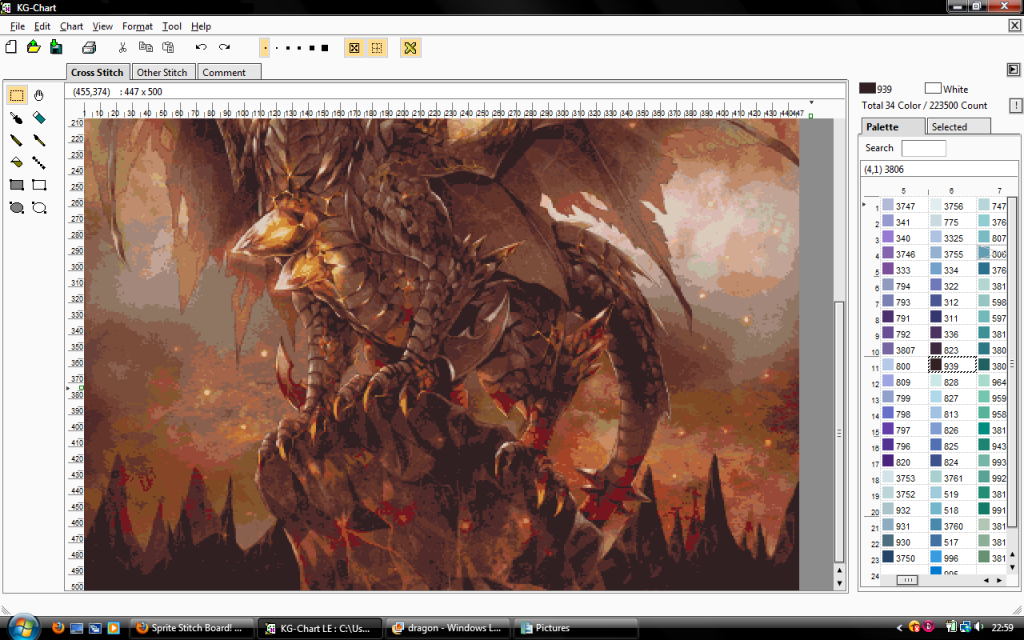Open the Chart menu
The width and height of the screenshot is (1024, 640).
coord(71,26)
